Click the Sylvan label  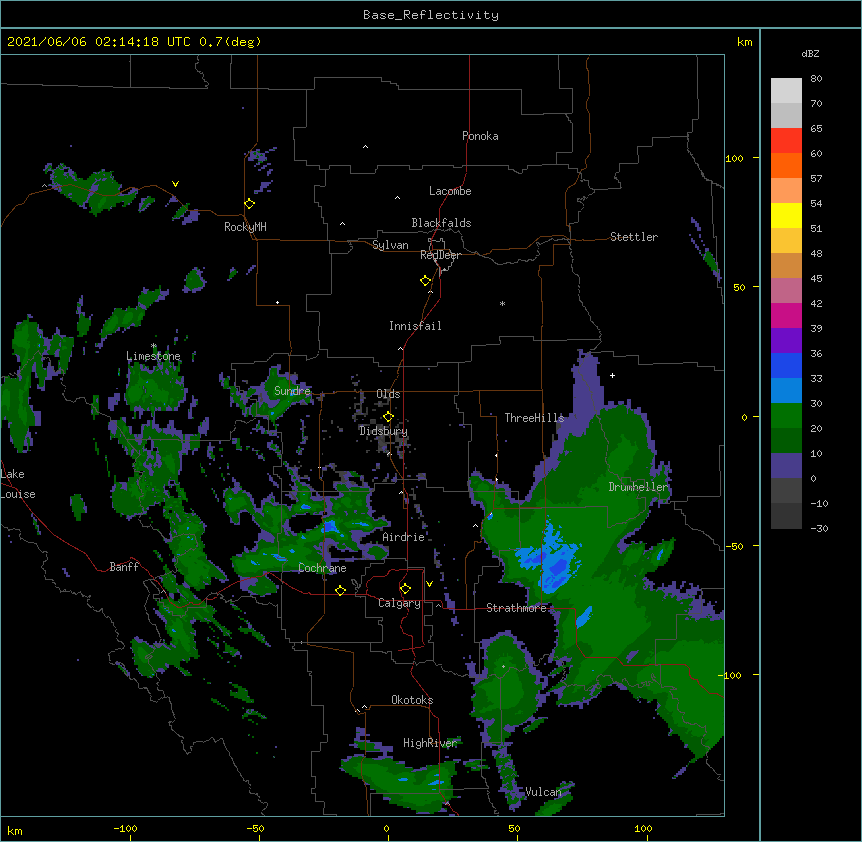[x=390, y=245]
